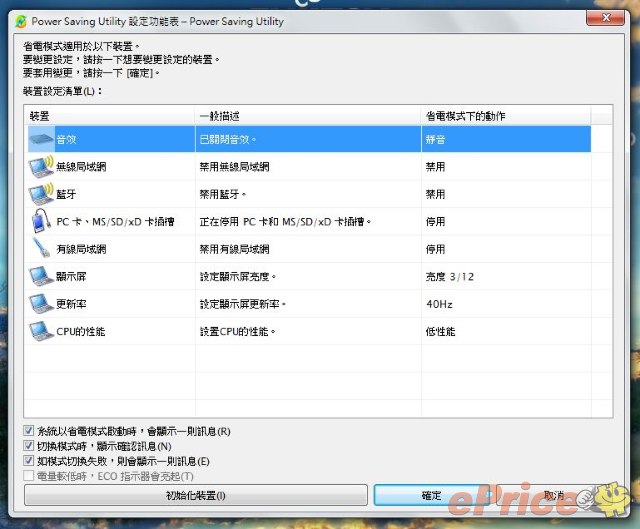The image size is (640, 529).
Task: Click the 初始化裝置(I) button
Action: point(196,496)
